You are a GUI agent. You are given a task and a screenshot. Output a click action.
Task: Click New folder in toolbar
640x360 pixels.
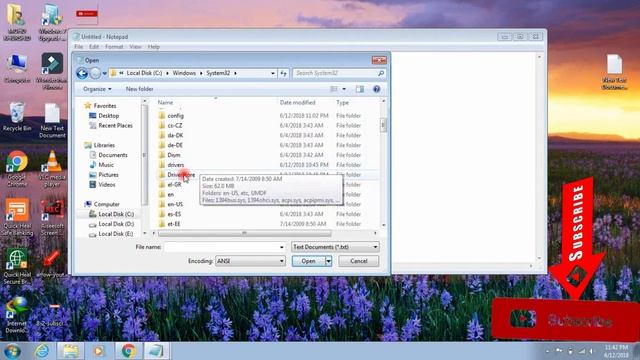[139, 89]
